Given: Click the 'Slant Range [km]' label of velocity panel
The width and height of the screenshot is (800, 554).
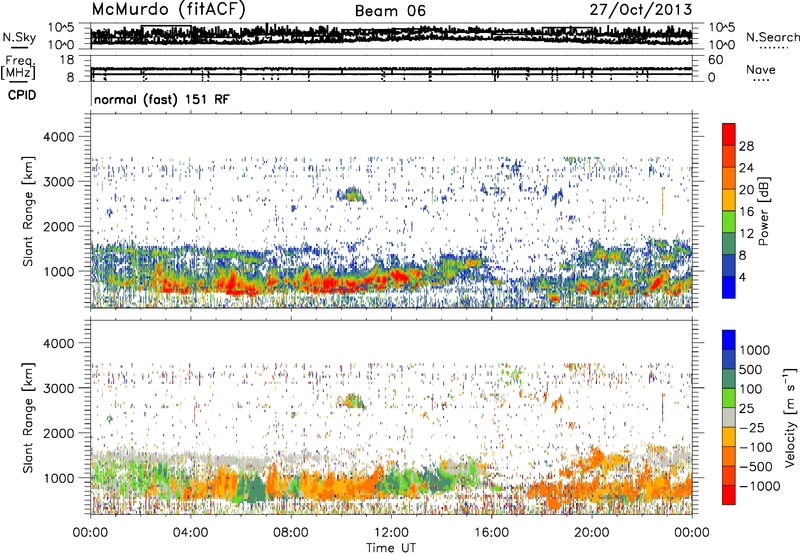Looking at the screenshot, I should [x=28, y=418].
